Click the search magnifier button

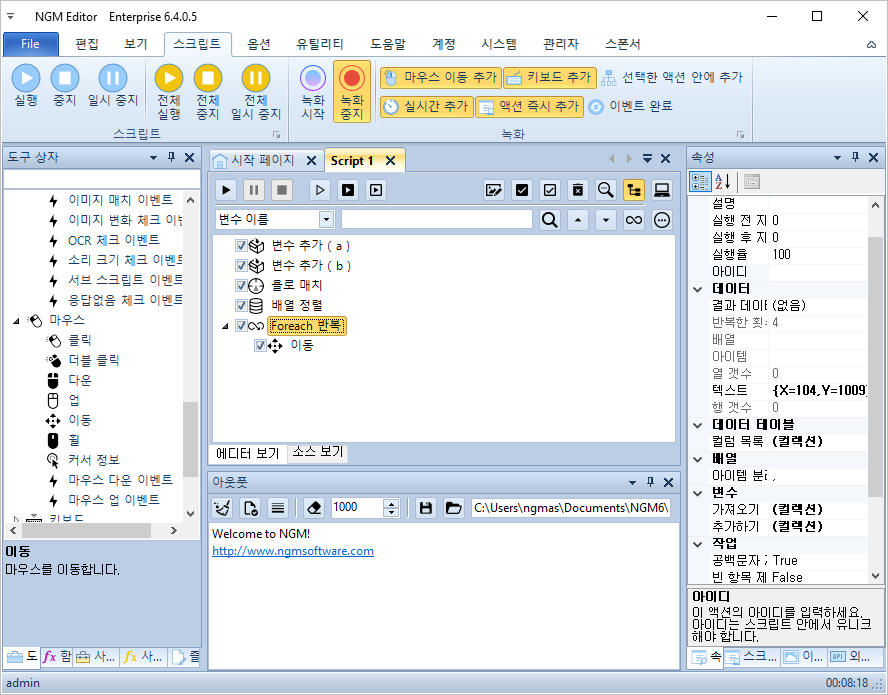[549, 220]
